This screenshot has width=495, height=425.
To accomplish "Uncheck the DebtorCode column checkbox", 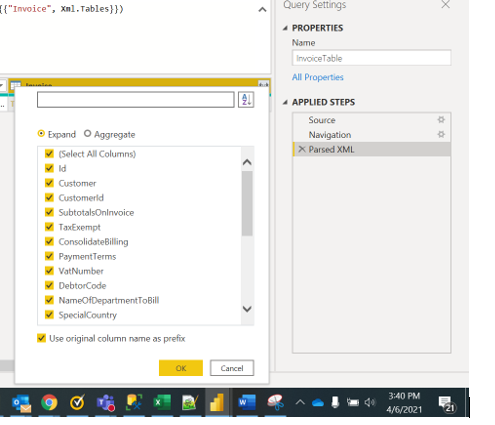I will [x=49, y=286].
